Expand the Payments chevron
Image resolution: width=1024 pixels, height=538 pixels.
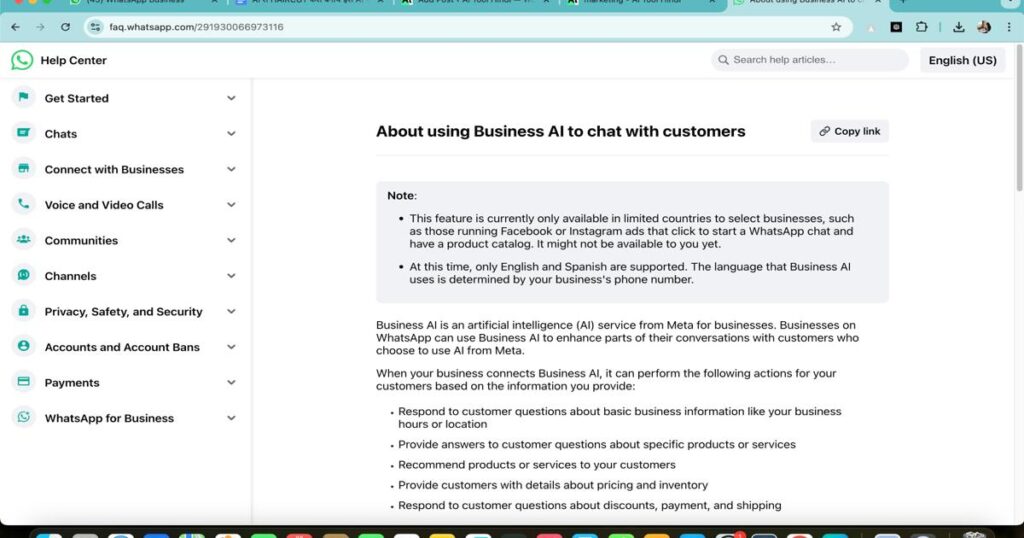click(x=231, y=383)
